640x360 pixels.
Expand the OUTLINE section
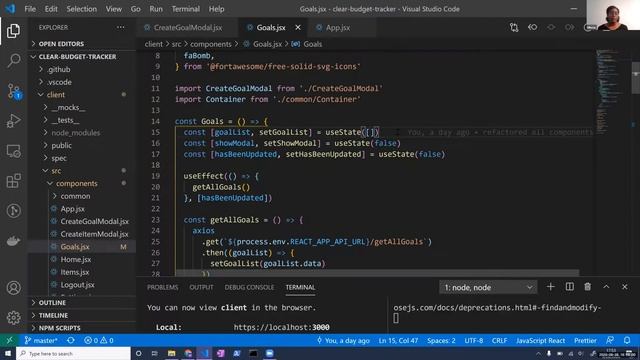point(82,302)
